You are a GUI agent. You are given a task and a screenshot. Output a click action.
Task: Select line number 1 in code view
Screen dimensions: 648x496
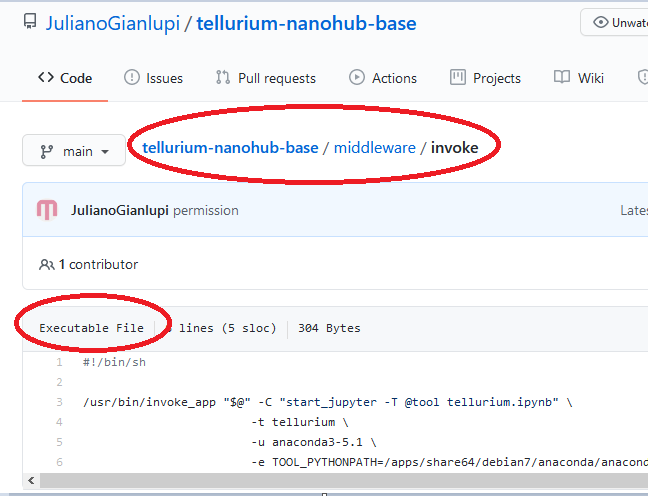click(x=60, y=362)
